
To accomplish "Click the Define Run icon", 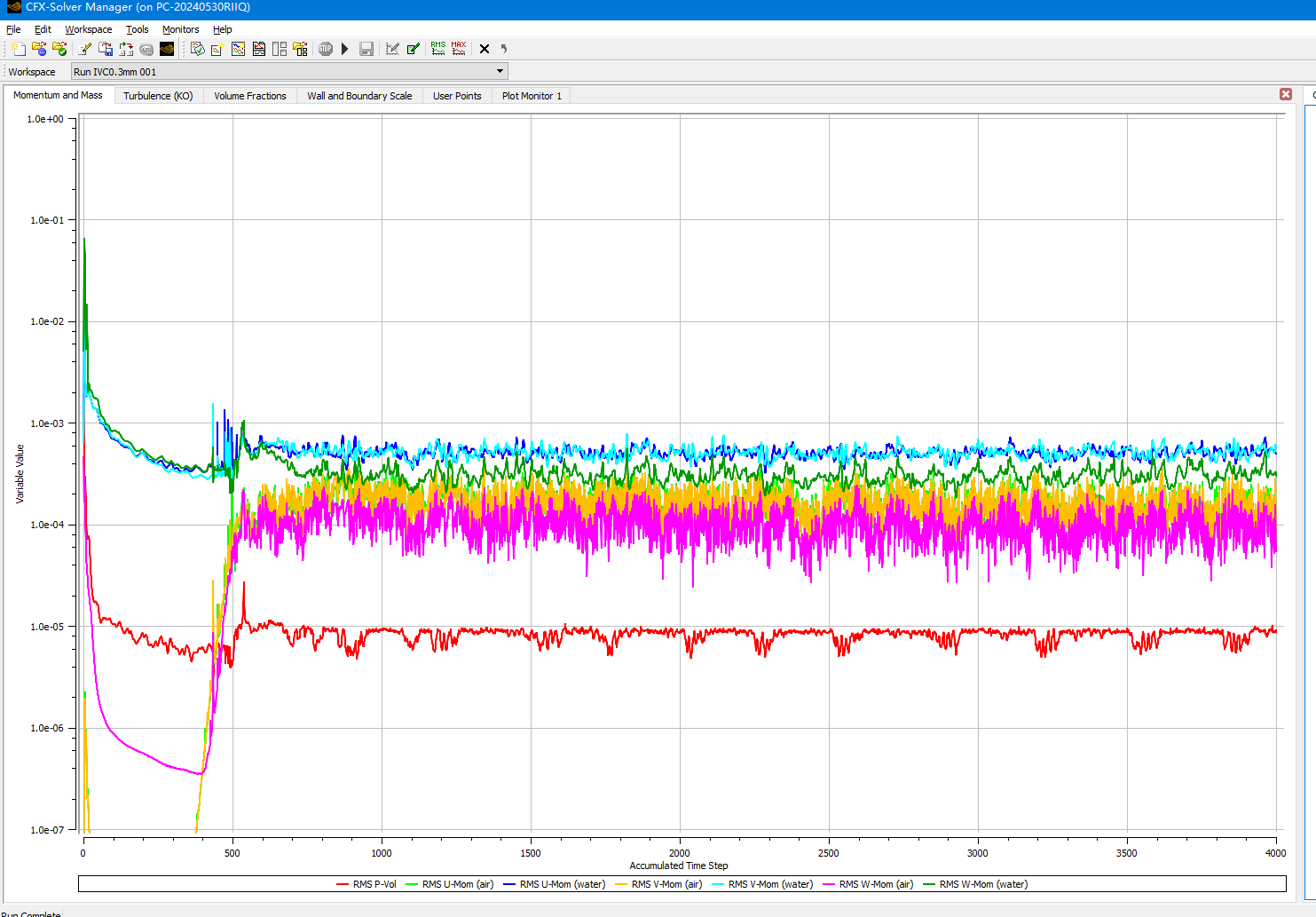I will [18, 49].
